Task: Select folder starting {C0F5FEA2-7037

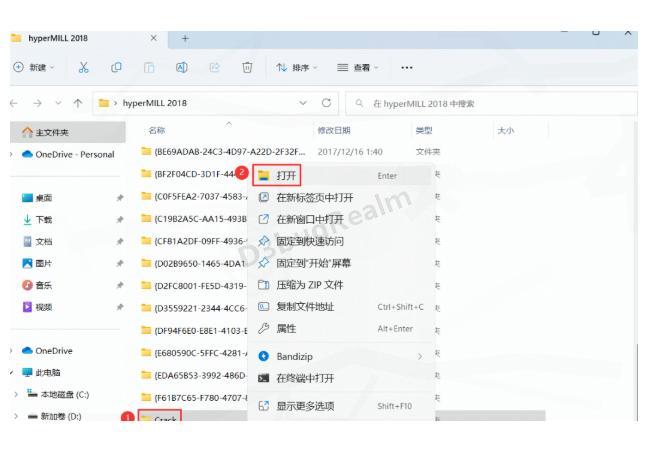Action: [x=194, y=196]
